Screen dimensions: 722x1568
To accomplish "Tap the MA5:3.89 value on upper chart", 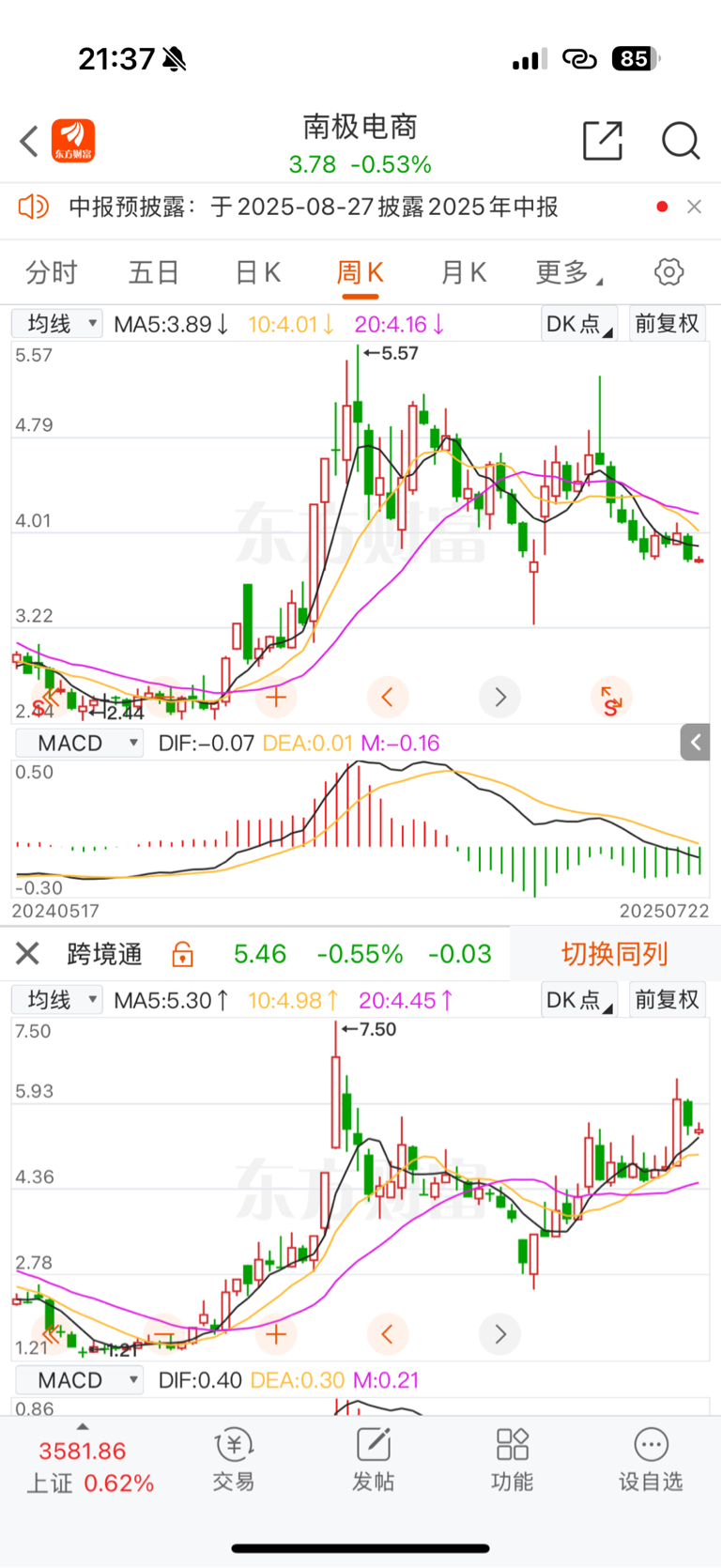I will [x=171, y=325].
